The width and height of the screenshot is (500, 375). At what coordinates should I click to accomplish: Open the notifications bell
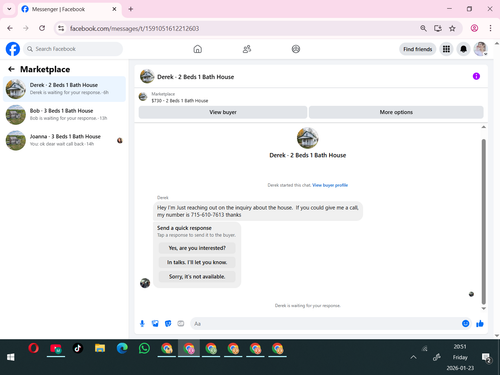[x=463, y=49]
